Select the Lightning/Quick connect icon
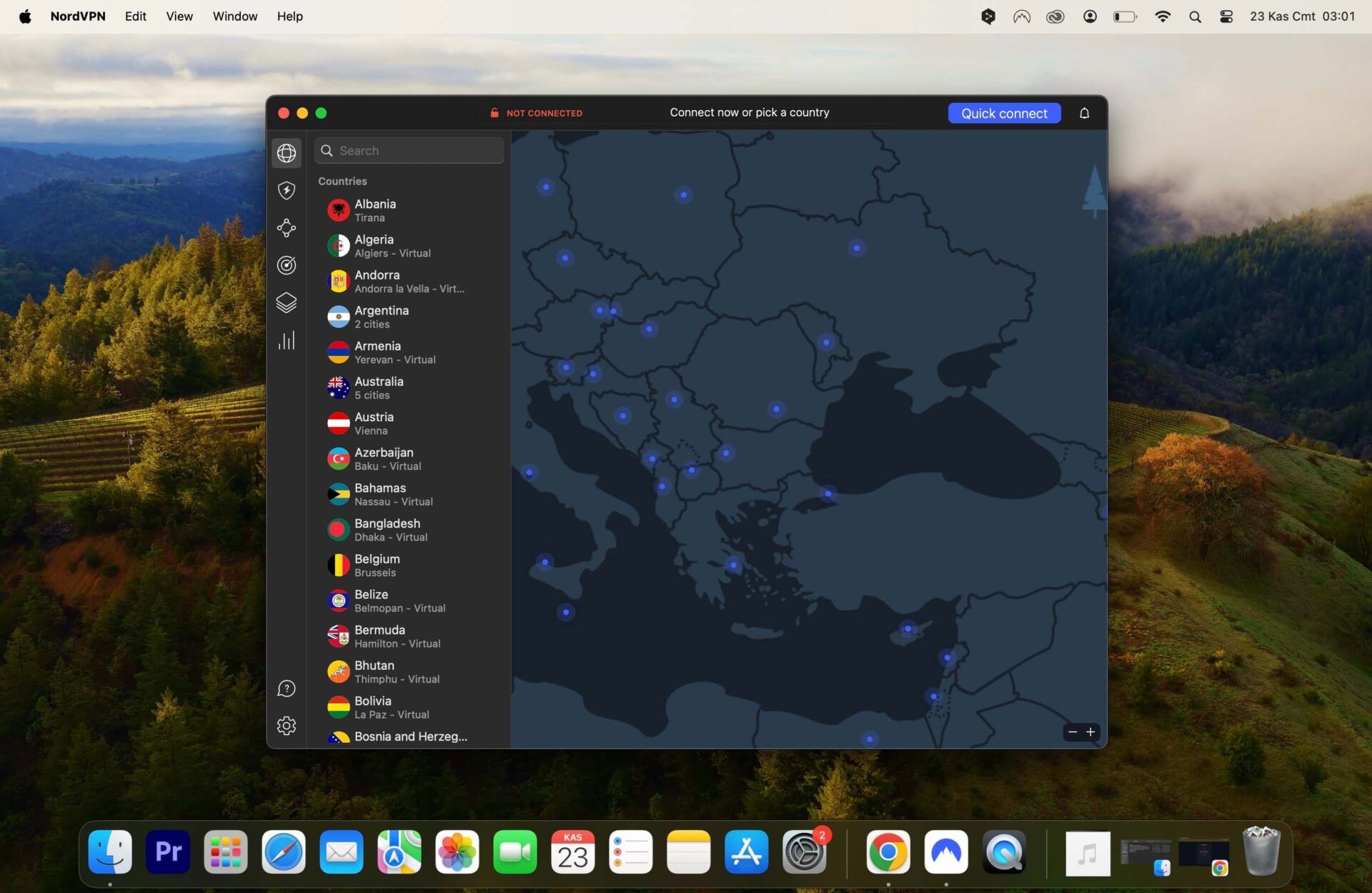1372x893 pixels. [x=287, y=190]
